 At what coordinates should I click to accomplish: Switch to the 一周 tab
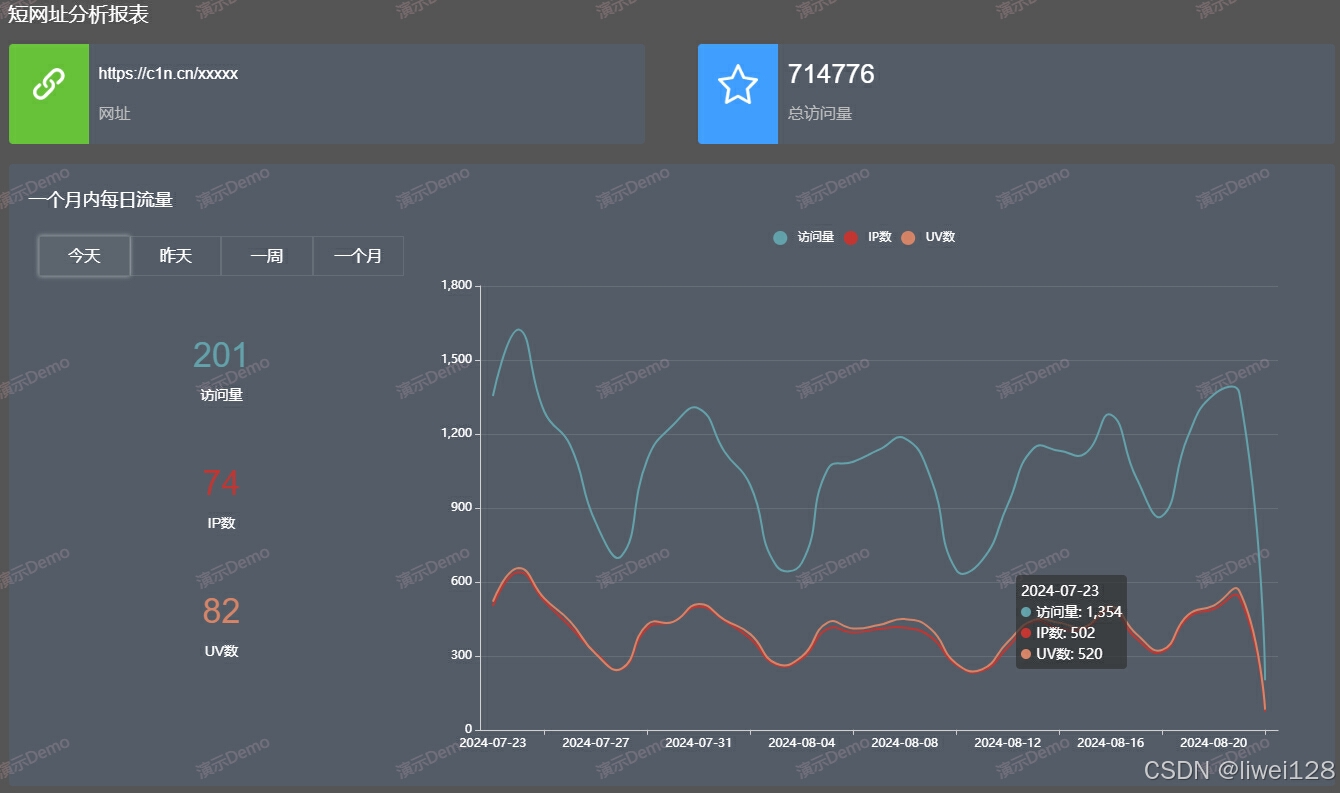[x=267, y=256]
